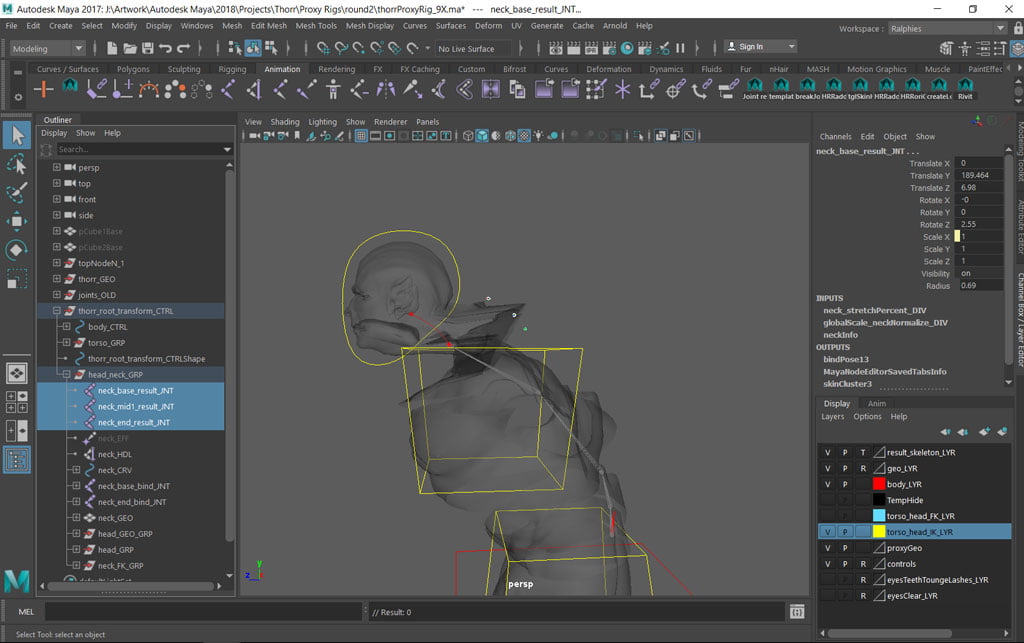Open the Modeling menu set dropdown
The width and height of the screenshot is (1024, 643).
pos(48,48)
